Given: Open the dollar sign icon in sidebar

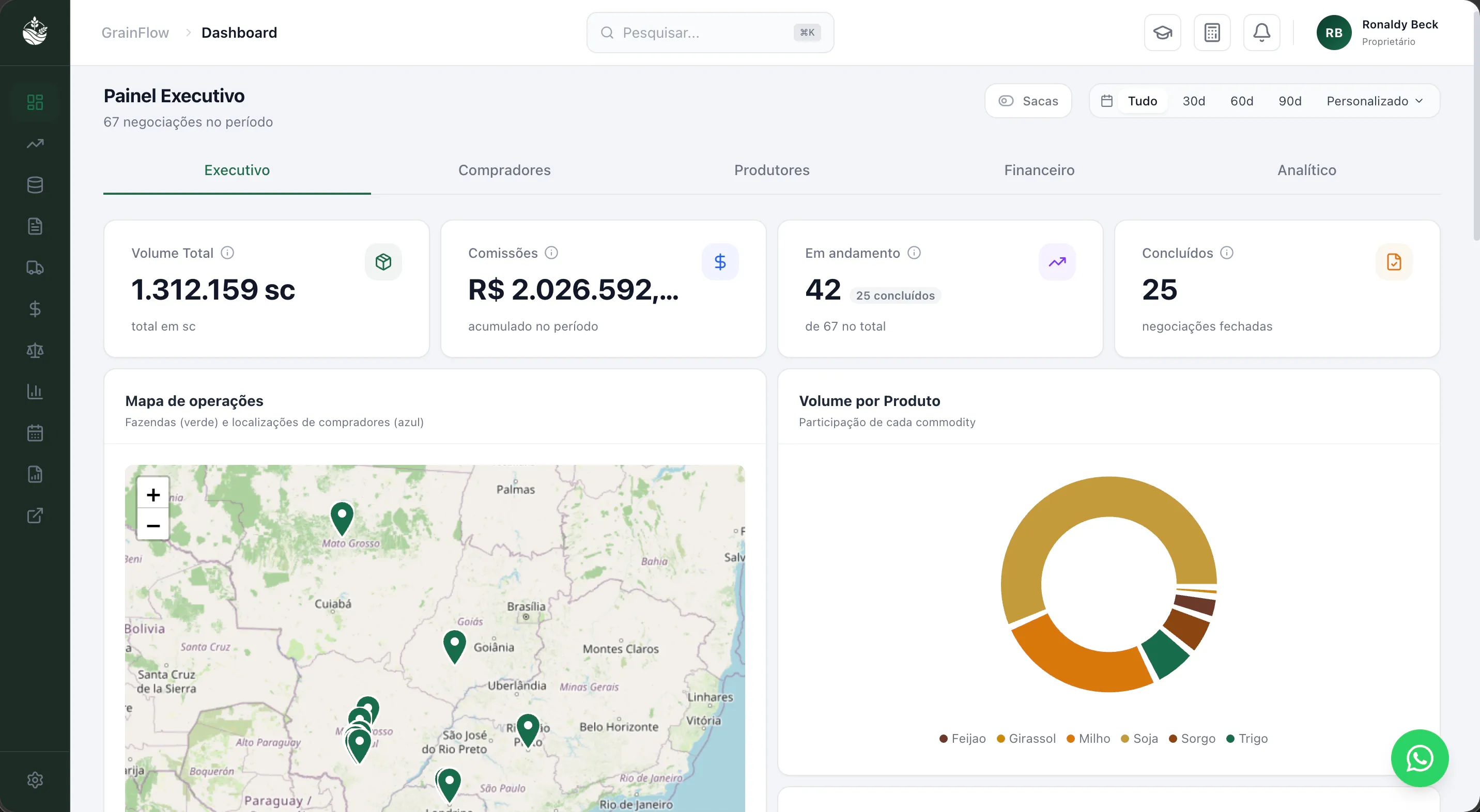Looking at the screenshot, I should point(35,309).
